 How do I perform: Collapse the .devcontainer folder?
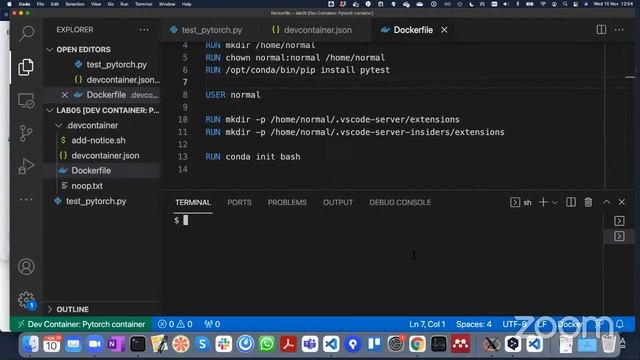pyautogui.click(x=102, y=125)
